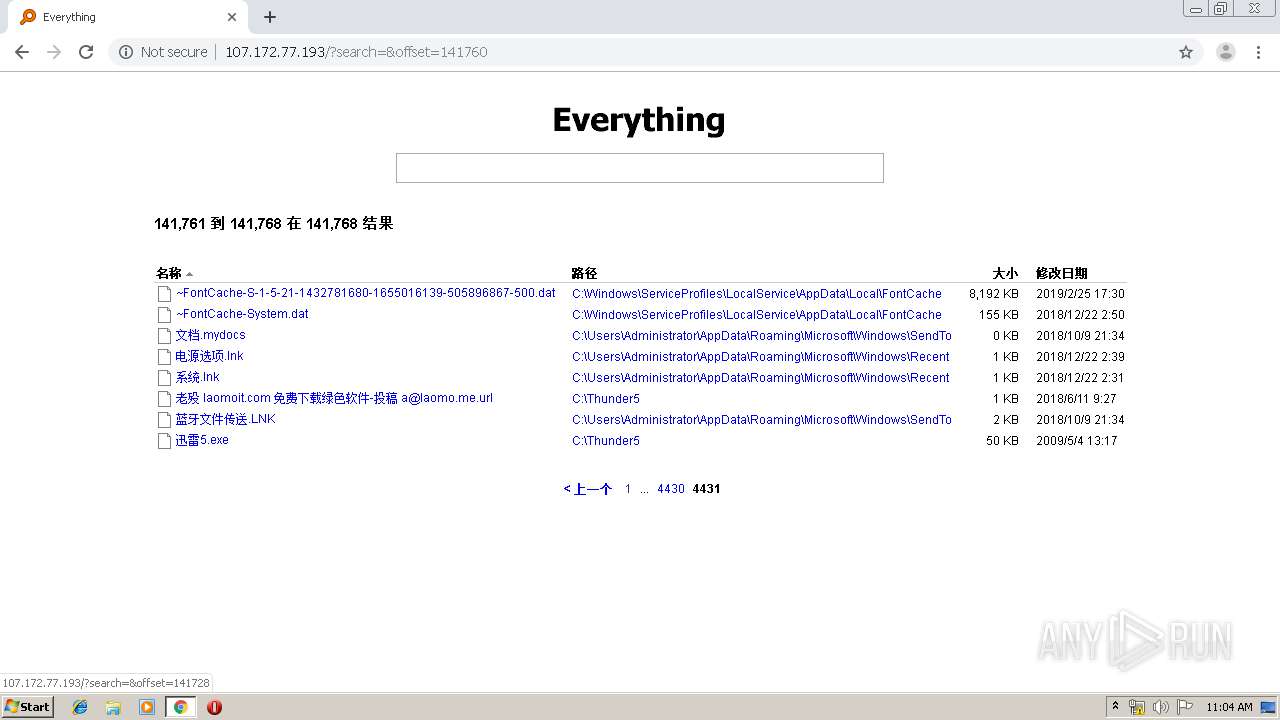
Task: Show hidden system tray icons arrow
Action: click(x=1115, y=707)
